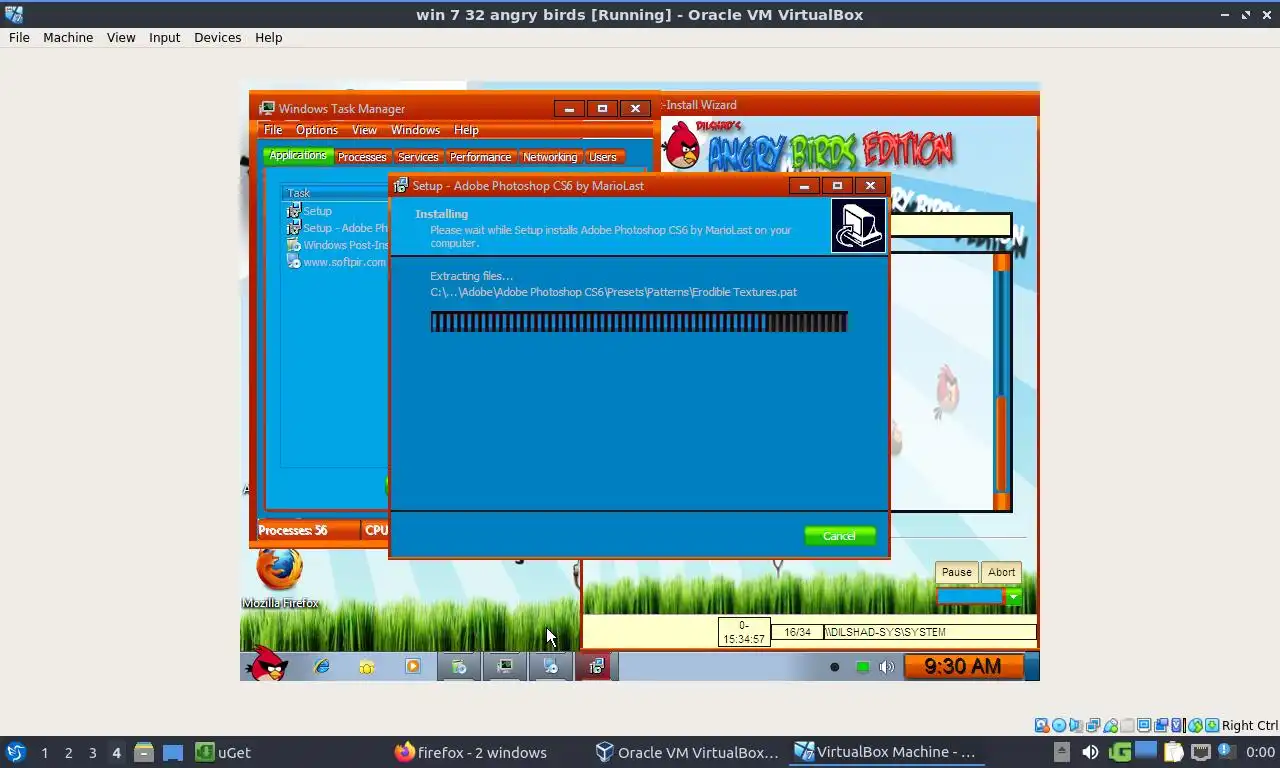1280x768 pixels.
Task: Click host network connection tray icon
Action: pos(1201,751)
